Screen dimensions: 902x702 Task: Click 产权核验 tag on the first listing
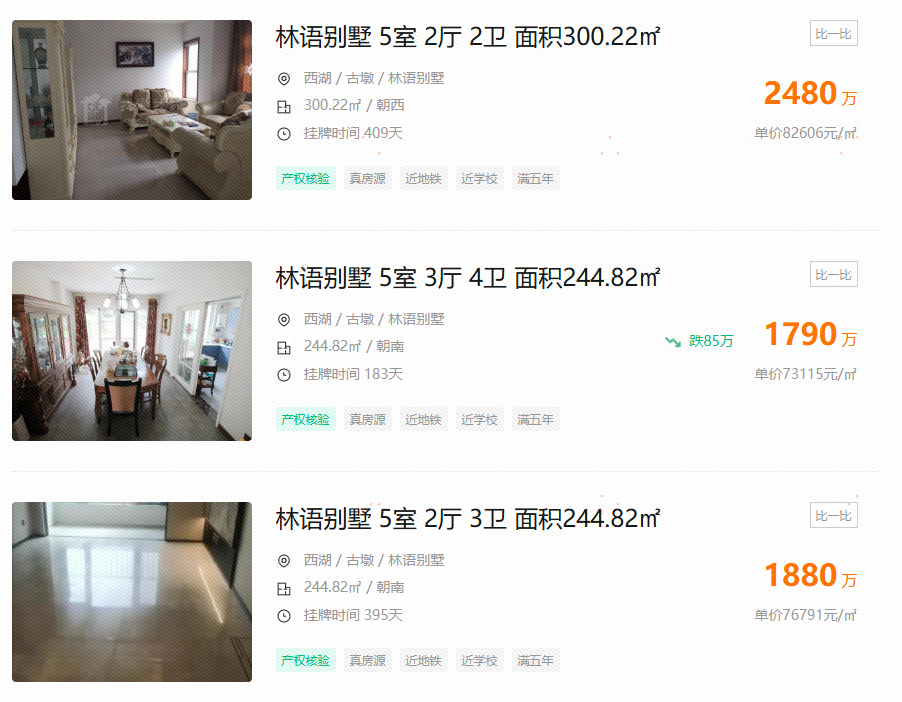[305, 178]
